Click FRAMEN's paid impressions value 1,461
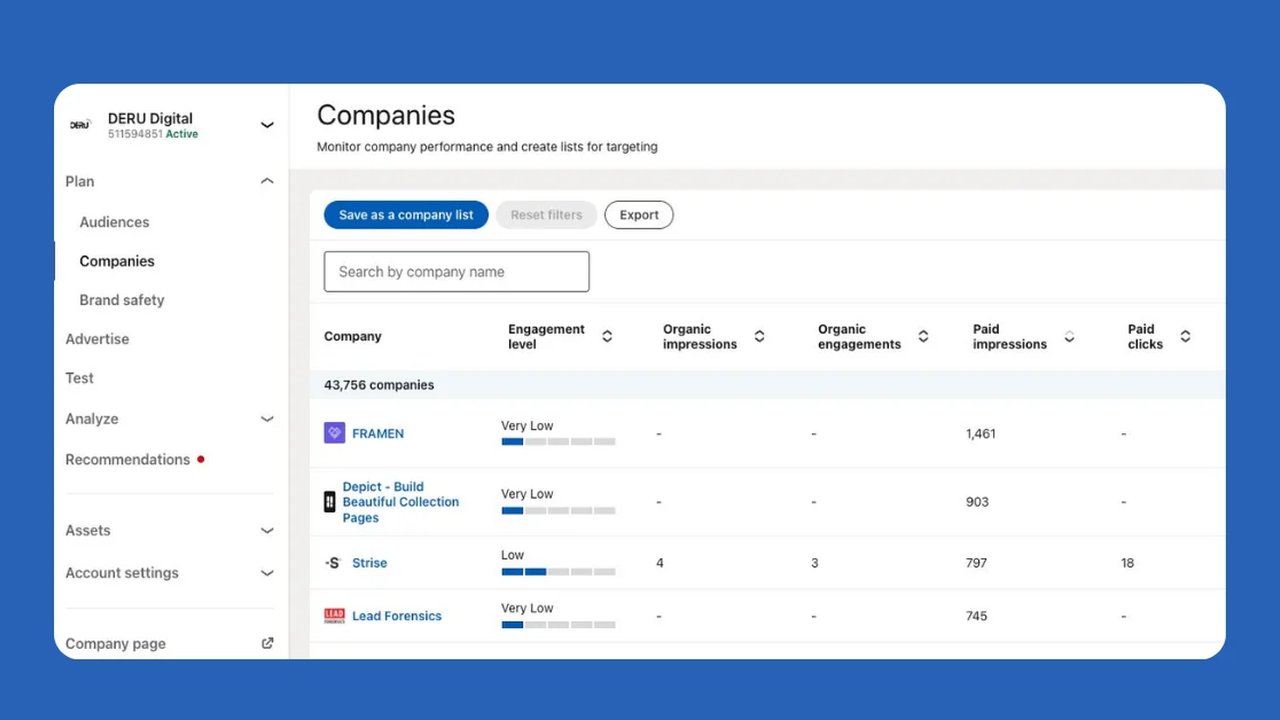The image size is (1280, 720). pos(981,434)
